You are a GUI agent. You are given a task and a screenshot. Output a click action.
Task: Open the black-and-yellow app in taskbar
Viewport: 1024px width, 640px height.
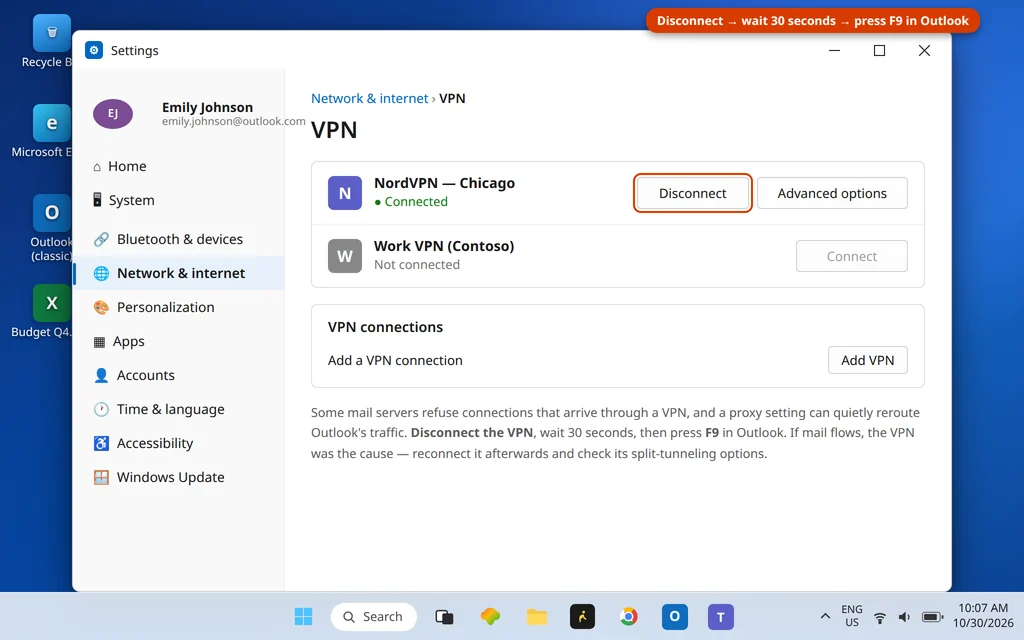(582, 616)
